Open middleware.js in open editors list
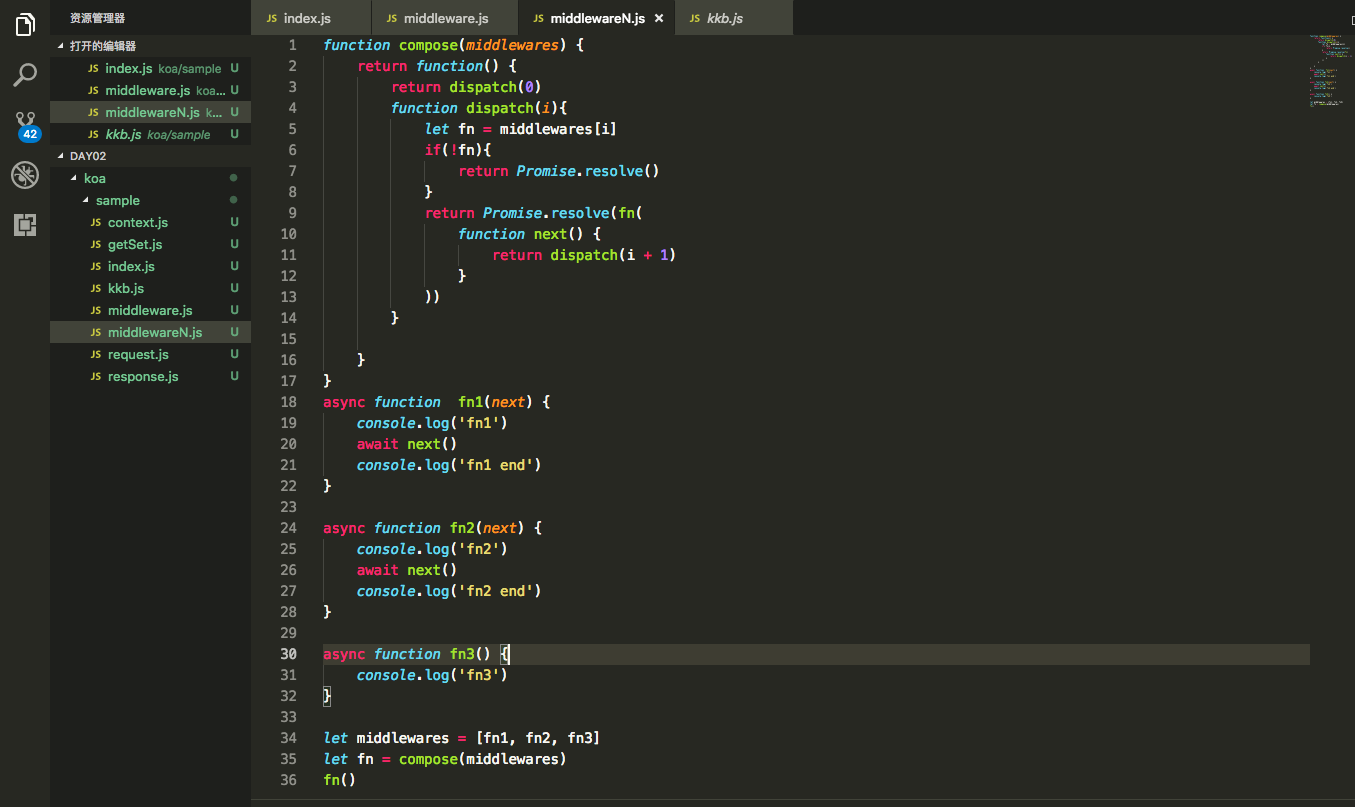The image size is (1355, 807). (x=150, y=90)
